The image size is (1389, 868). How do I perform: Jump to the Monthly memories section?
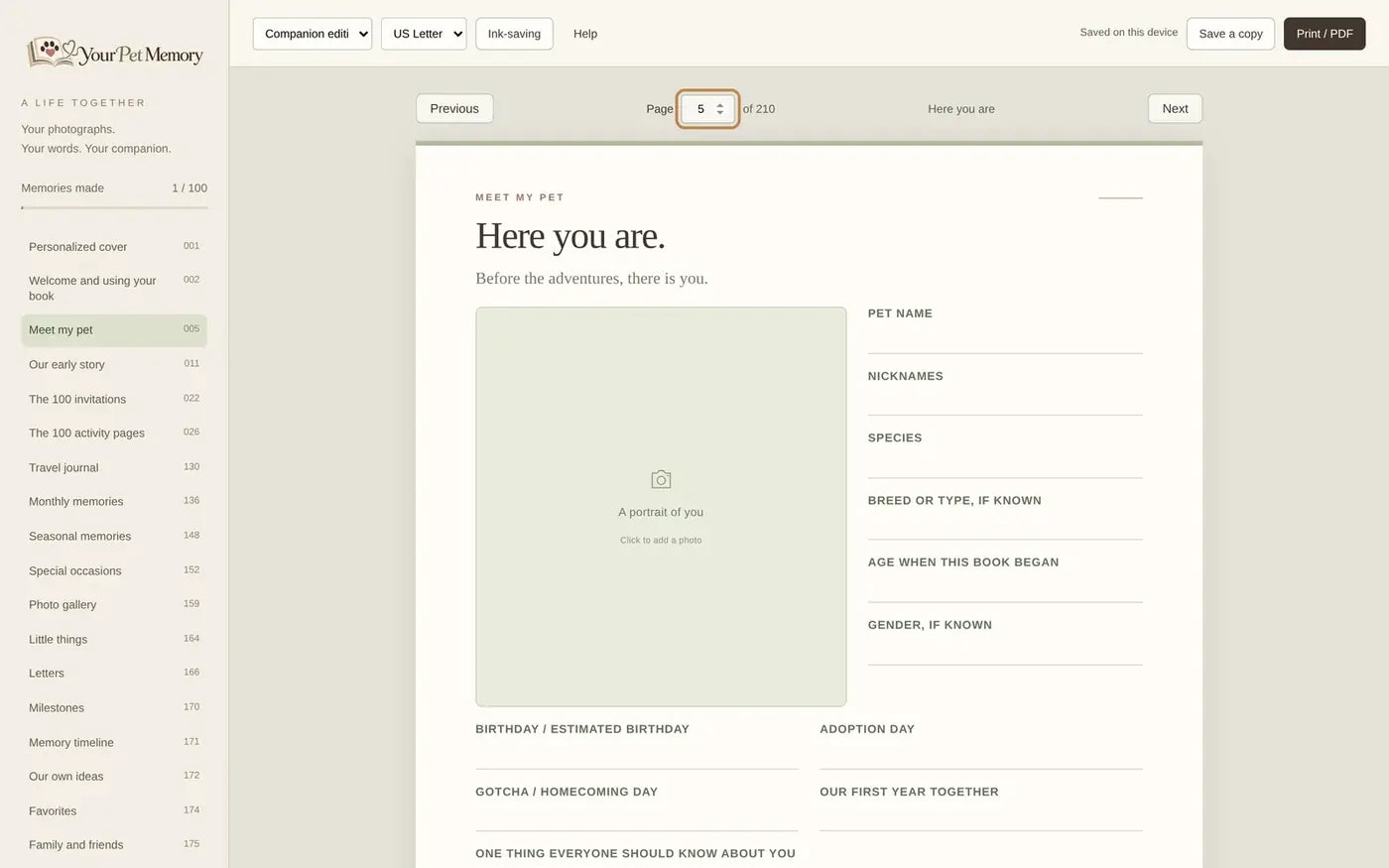pyautogui.click(x=114, y=501)
